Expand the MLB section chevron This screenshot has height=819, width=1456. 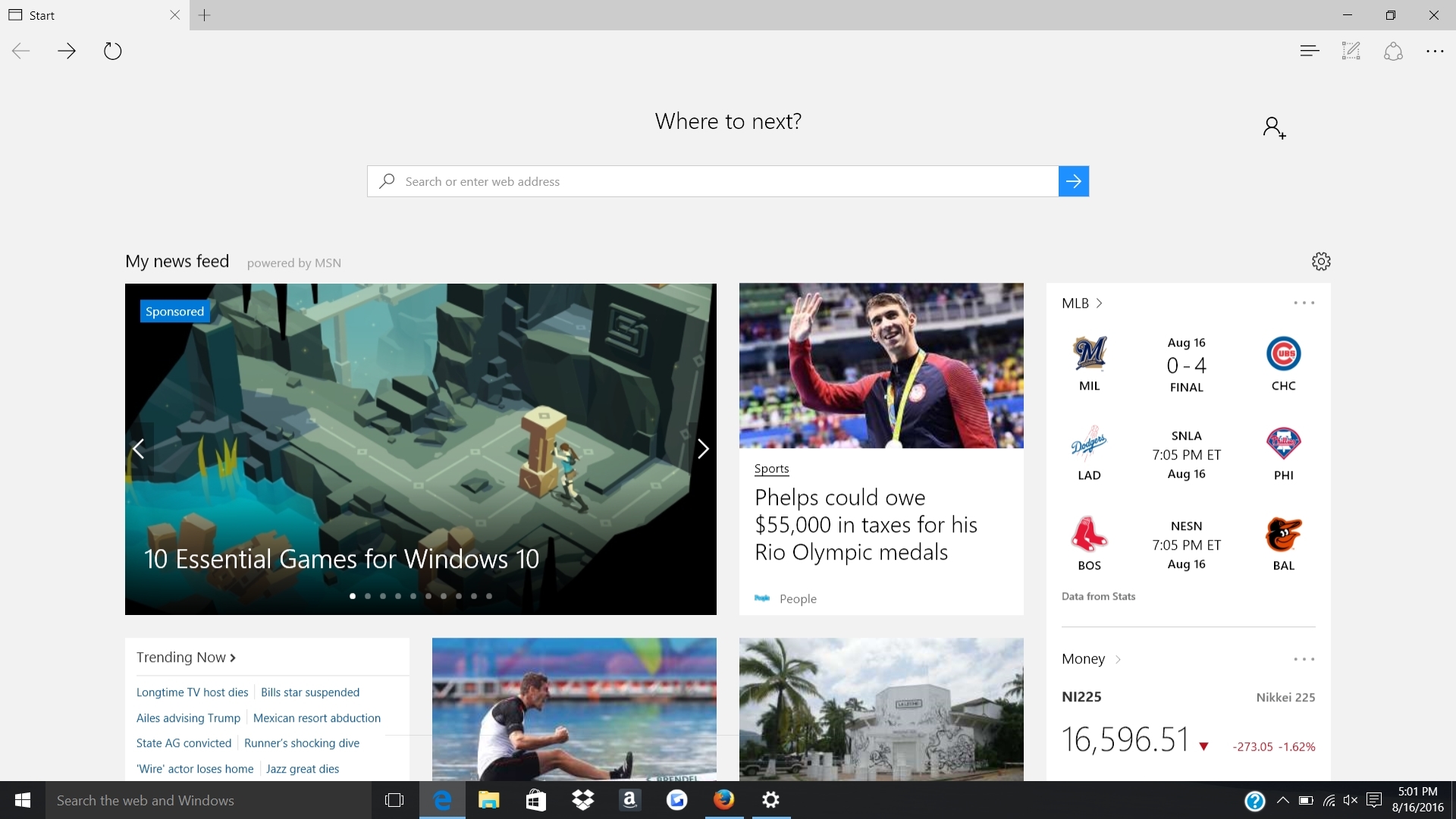coord(1099,303)
